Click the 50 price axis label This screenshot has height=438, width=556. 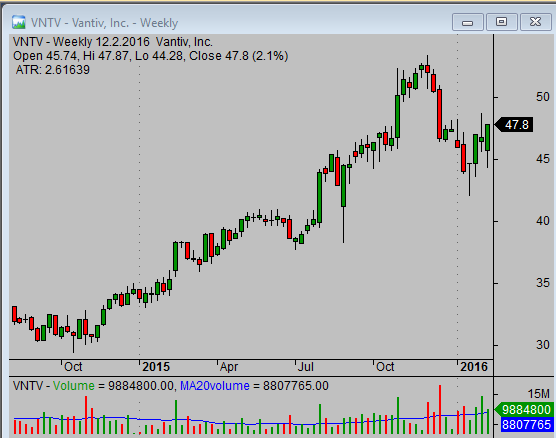(x=543, y=97)
